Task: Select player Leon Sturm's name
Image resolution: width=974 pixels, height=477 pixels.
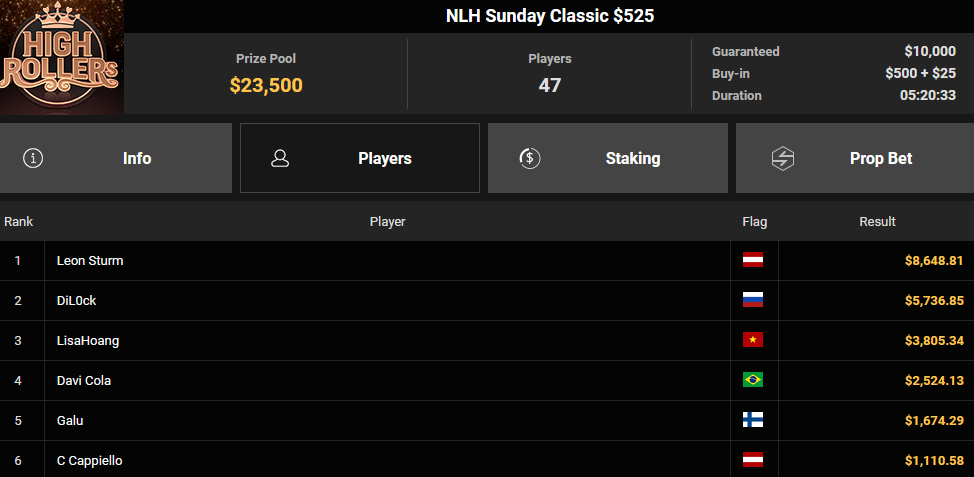Action: coord(90,260)
